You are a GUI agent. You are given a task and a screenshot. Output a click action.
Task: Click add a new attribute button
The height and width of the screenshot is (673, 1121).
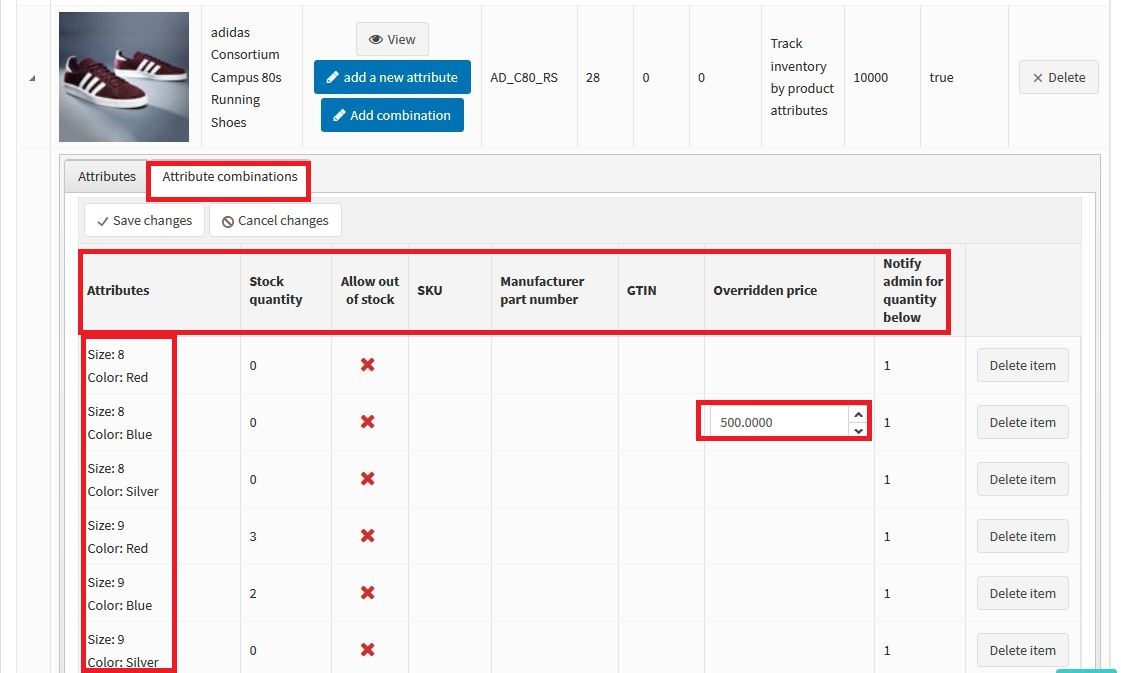tap(392, 77)
